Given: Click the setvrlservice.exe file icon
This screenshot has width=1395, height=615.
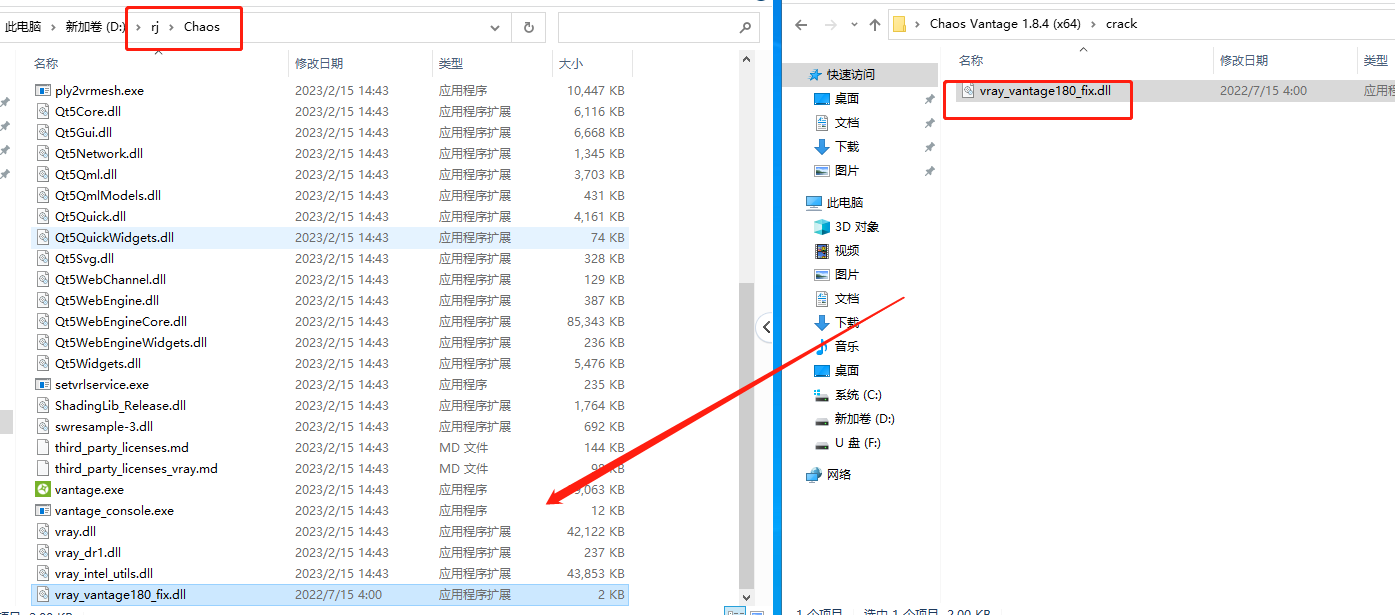Looking at the screenshot, I should tap(43, 385).
